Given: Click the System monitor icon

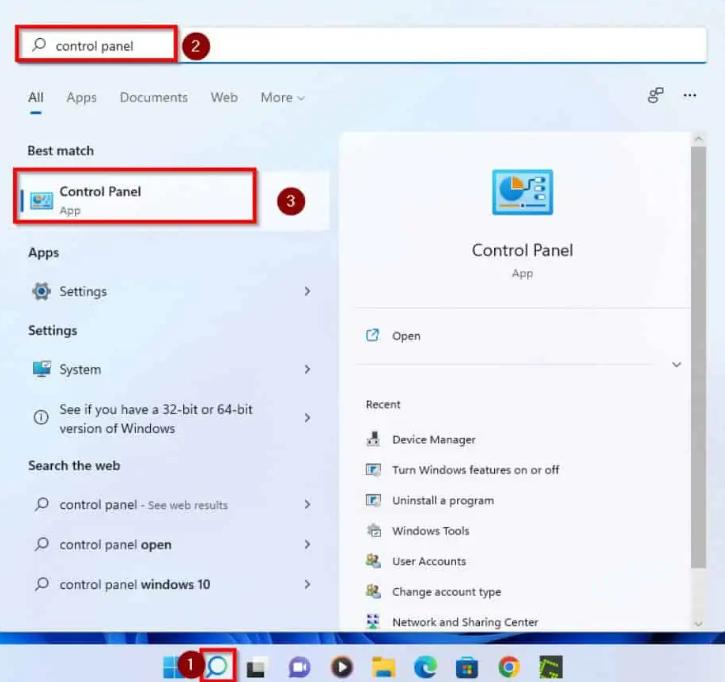Looking at the screenshot, I should coord(42,369).
